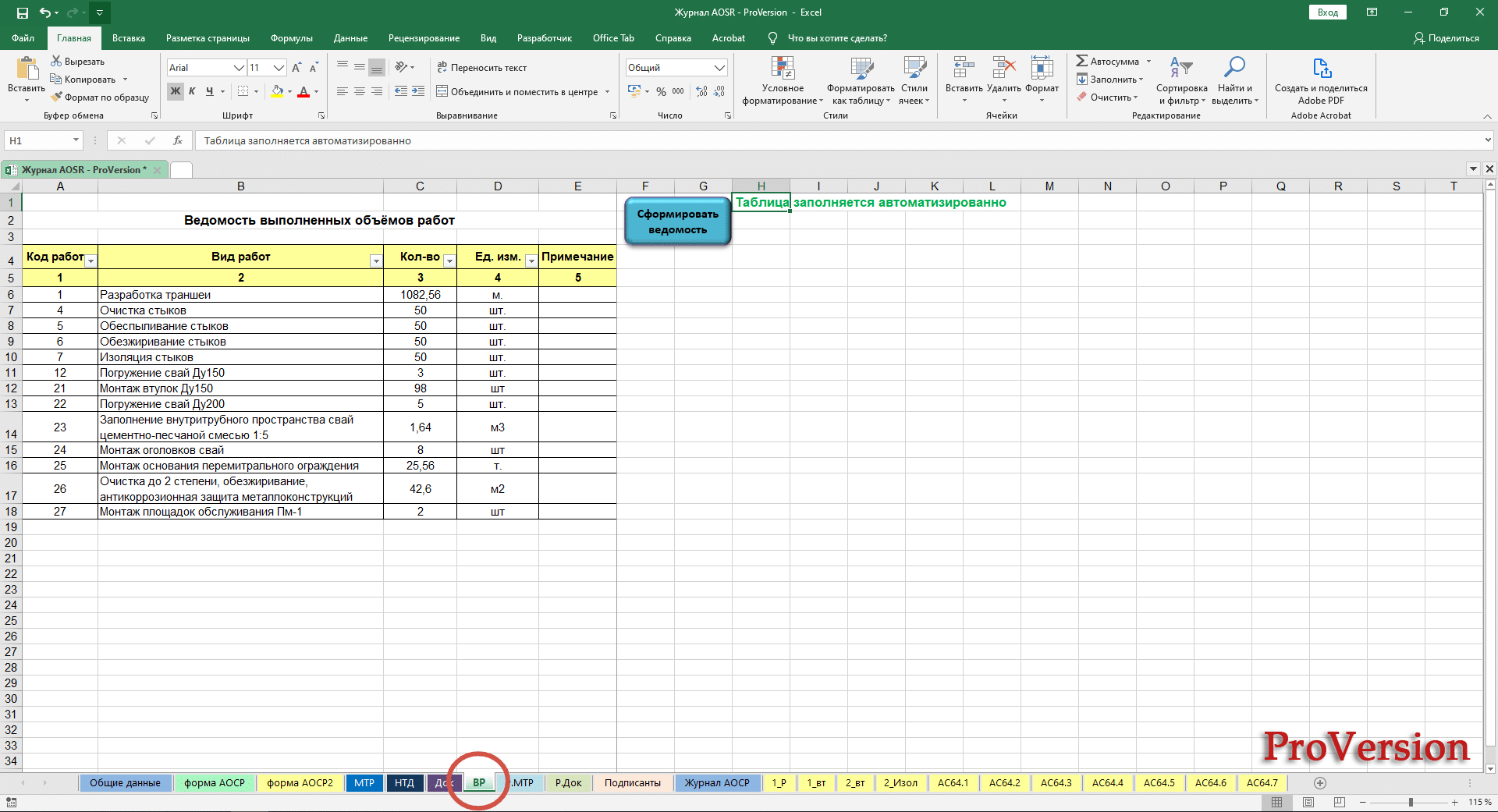This screenshot has width=1498, height=812.
Task: Click the Format Painter brush icon
Action: tap(57, 98)
